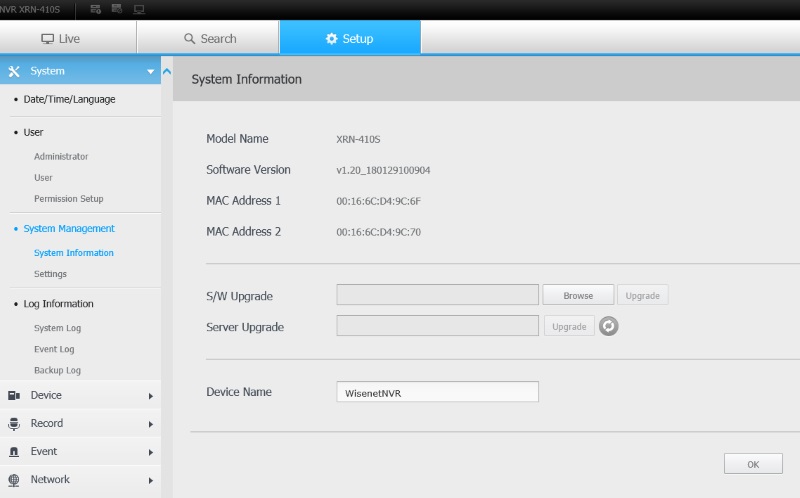Click the Device Name text field
800x498 pixels.
coord(437,392)
